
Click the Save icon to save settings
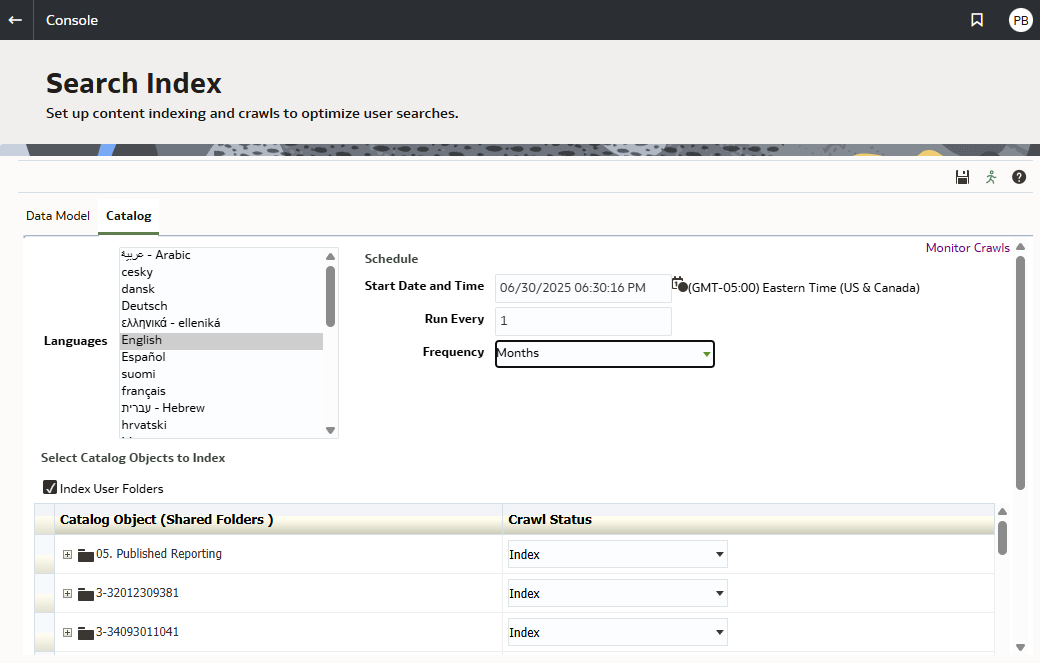(962, 177)
